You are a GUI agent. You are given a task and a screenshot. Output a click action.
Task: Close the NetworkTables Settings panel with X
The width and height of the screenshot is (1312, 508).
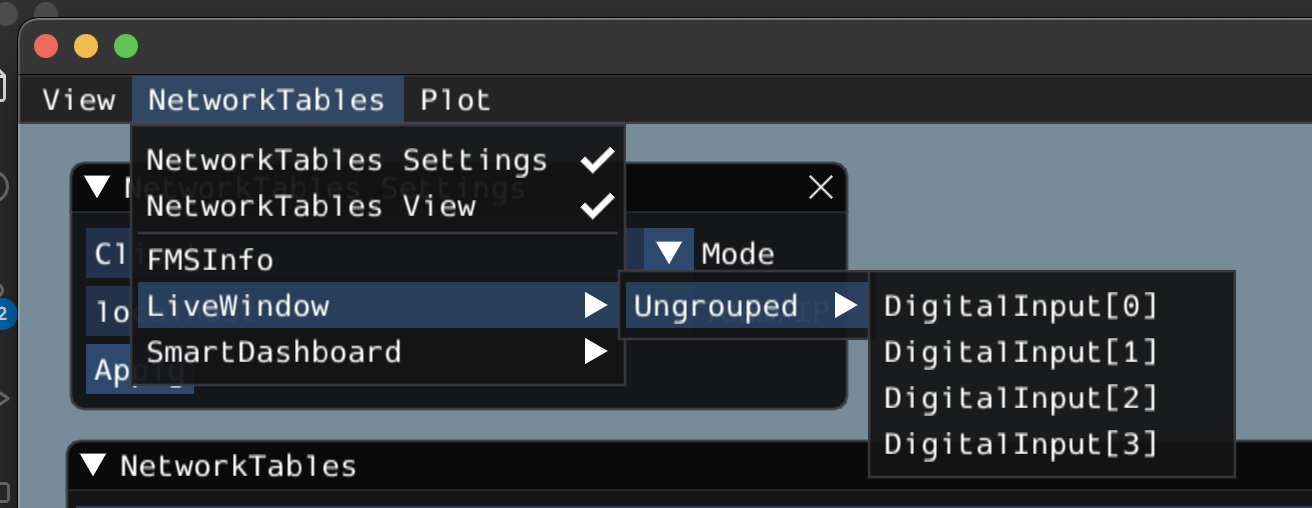pos(821,187)
